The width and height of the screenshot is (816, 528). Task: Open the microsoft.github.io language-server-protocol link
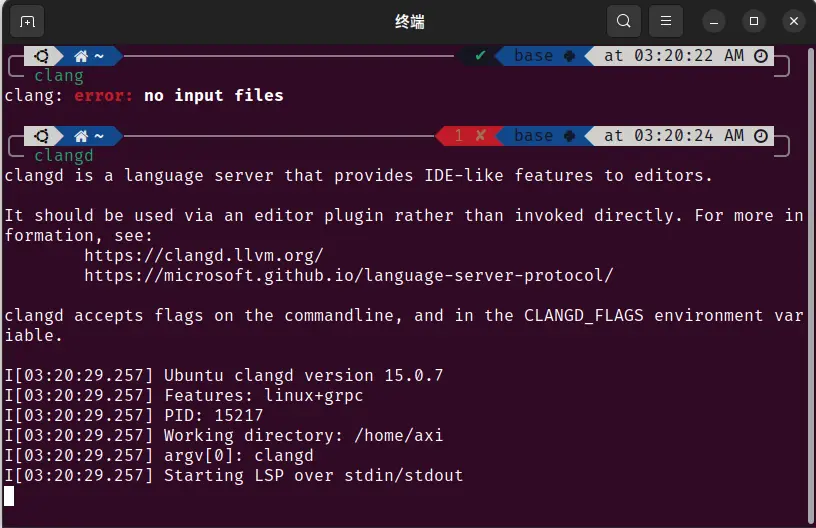tap(349, 275)
